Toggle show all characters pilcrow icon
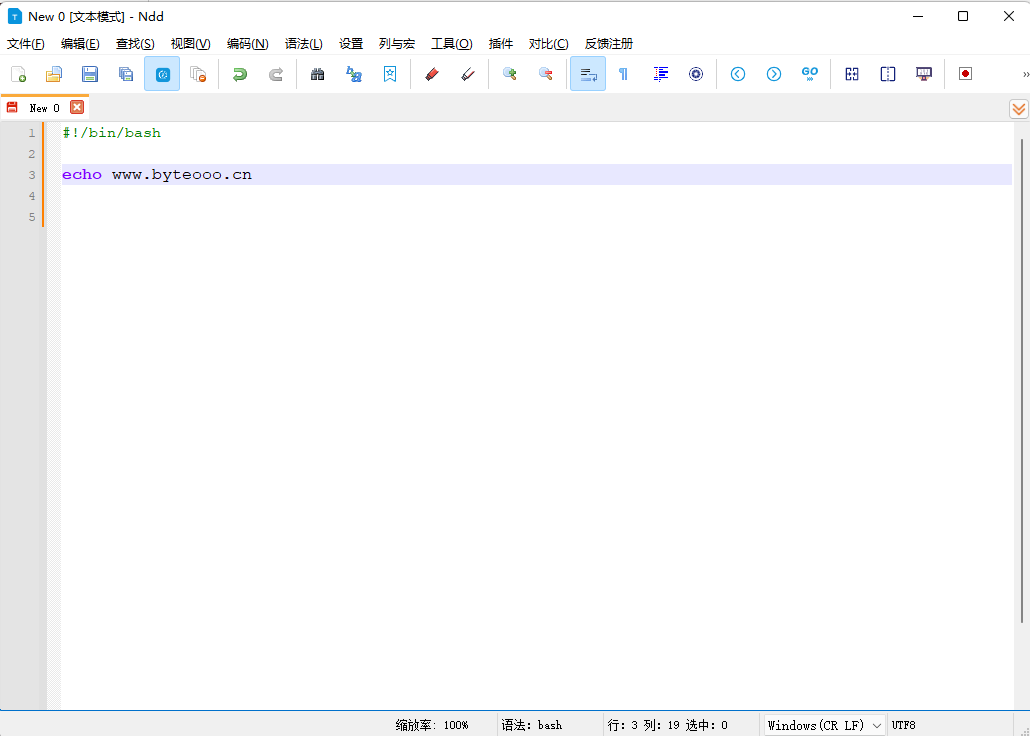1030x736 pixels. [x=623, y=74]
